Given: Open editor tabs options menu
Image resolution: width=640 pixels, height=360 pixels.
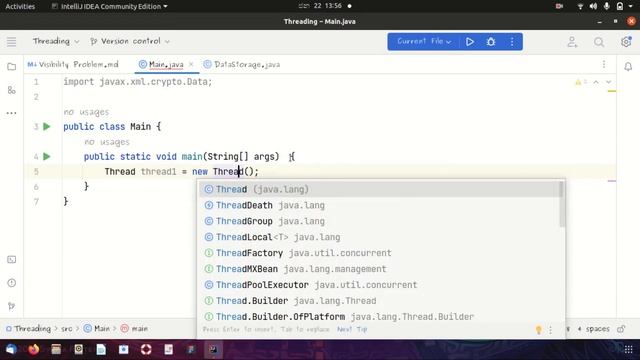Looking at the screenshot, I should tap(604, 64).
